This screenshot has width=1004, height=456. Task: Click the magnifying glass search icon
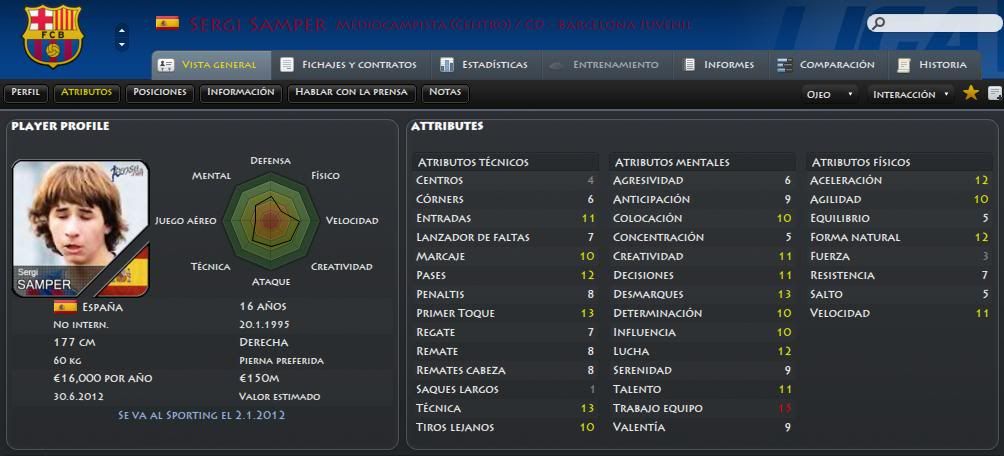point(878,24)
